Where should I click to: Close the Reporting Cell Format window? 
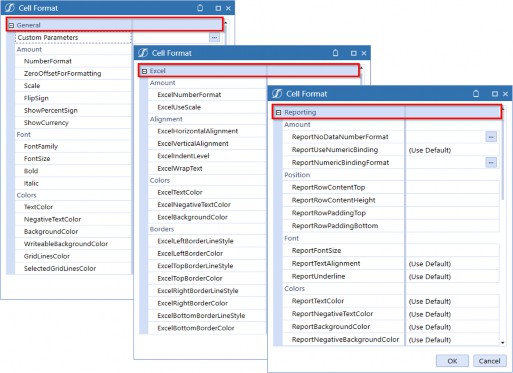coord(505,94)
